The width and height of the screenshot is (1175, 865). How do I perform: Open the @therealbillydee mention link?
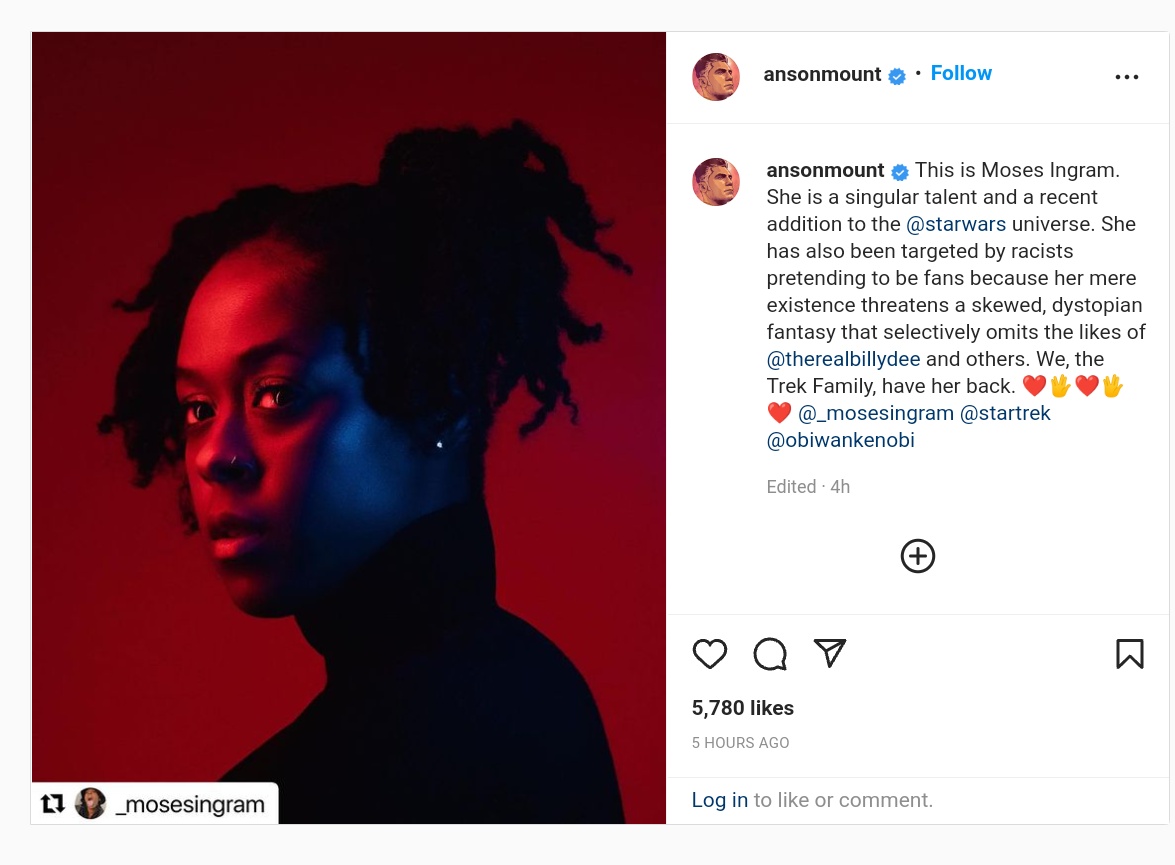coord(843,359)
